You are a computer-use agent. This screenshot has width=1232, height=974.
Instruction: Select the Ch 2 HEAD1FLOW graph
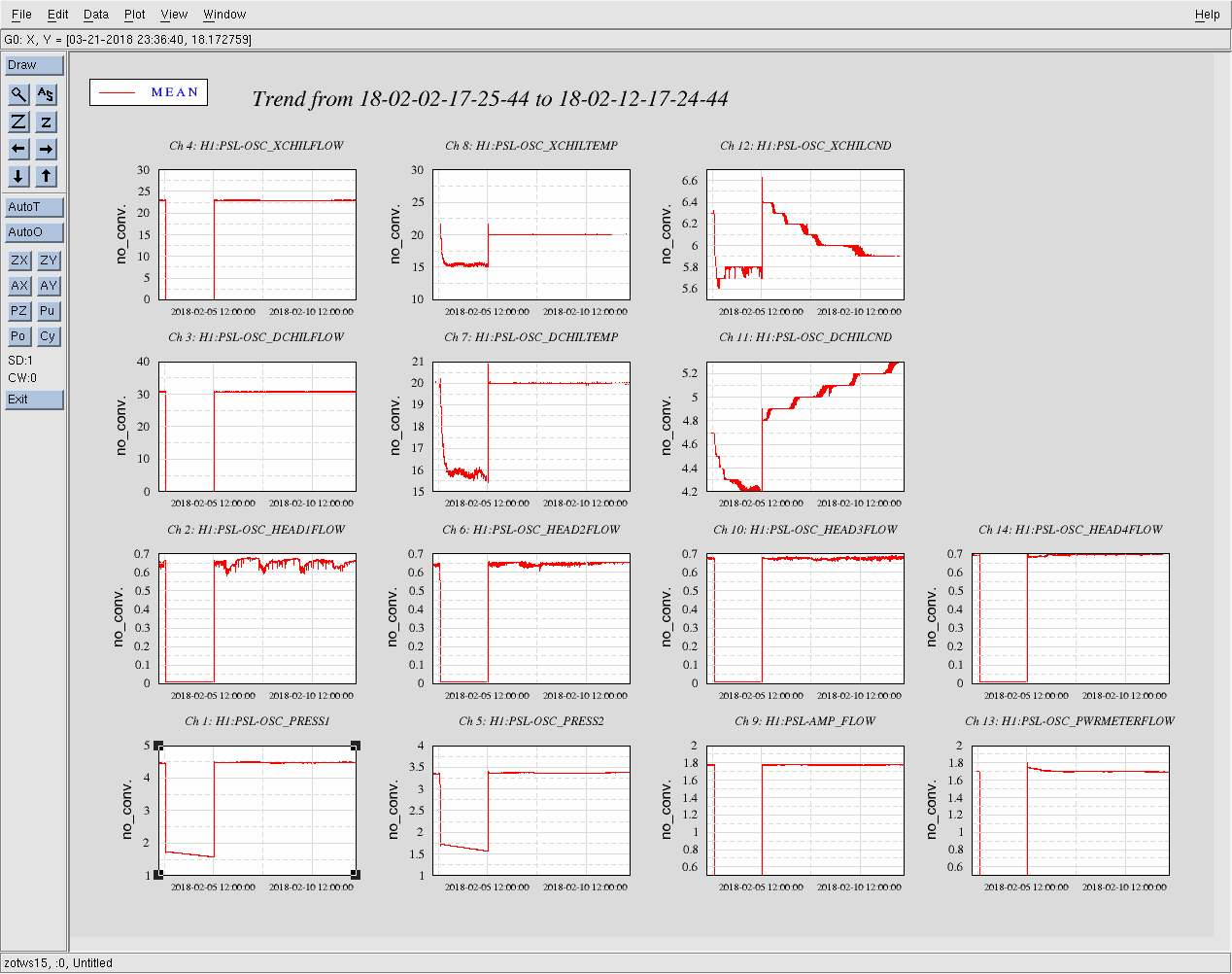pos(257,618)
